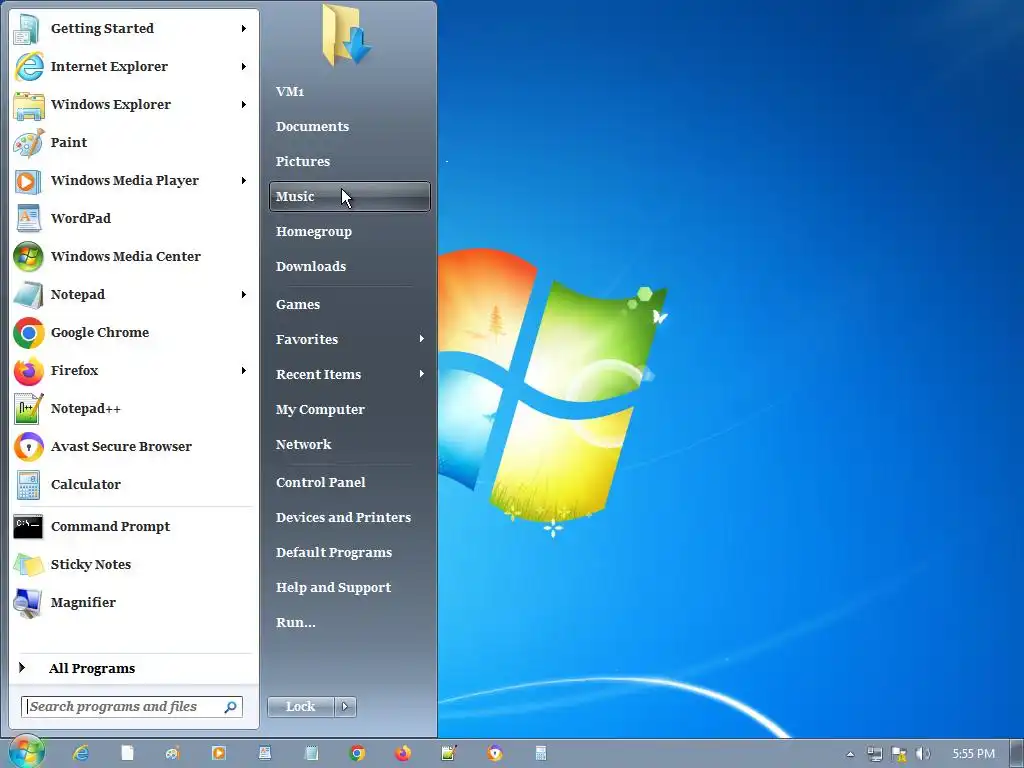Click the Notepad taskbar icon
The width and height of the screenshot is (1024, 768).
311,753
